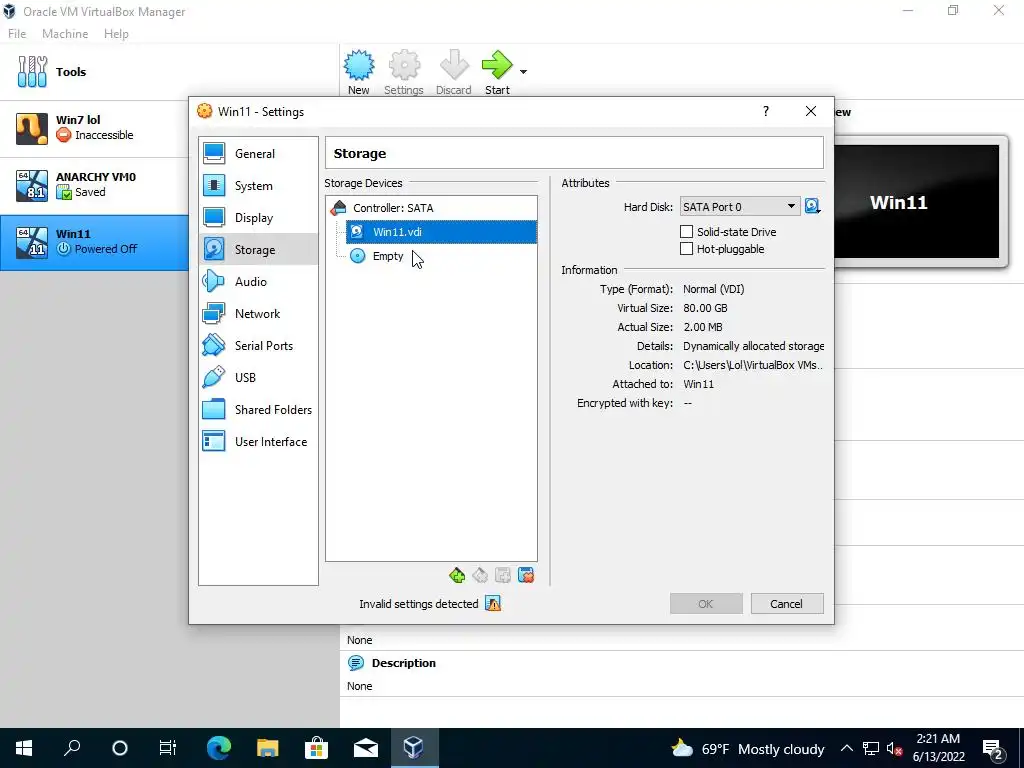Click the invalid settings warning icon
The height and width of the screenshot is (768, 1024).
(493, 603)
